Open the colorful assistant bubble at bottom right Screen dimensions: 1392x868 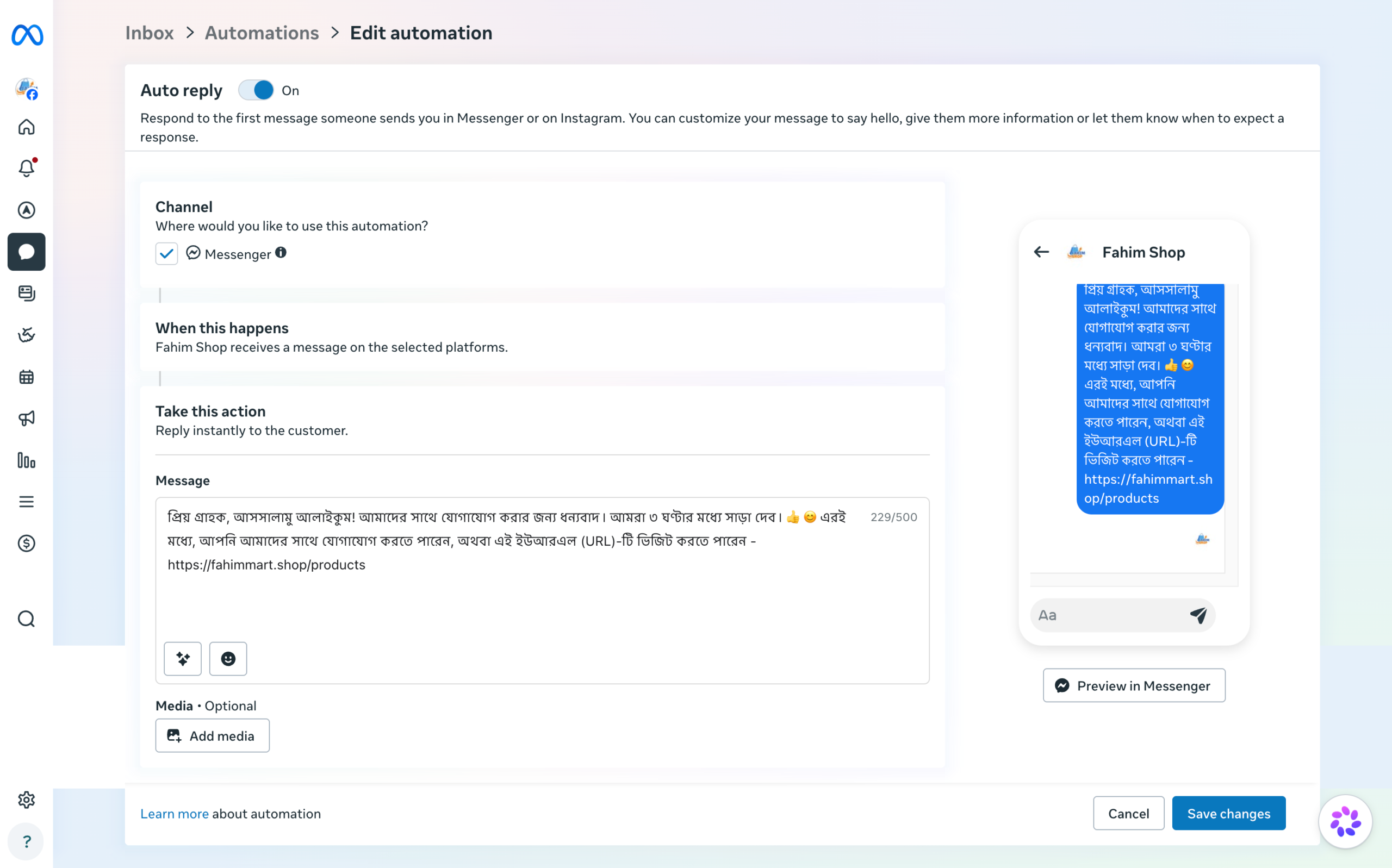[x=1345, y=821]
